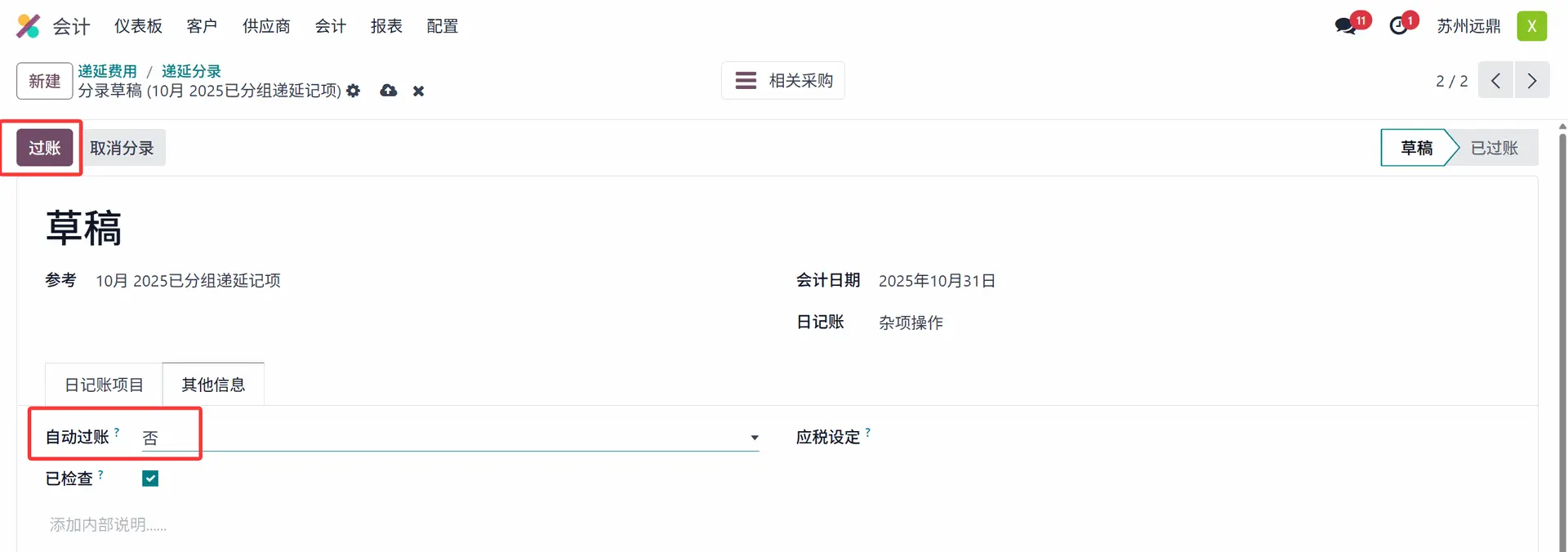Click the gear actions icon beside record title
The width and height of the screenshot is (1568, 552).
pyautogui.click(x=353, y=91)
